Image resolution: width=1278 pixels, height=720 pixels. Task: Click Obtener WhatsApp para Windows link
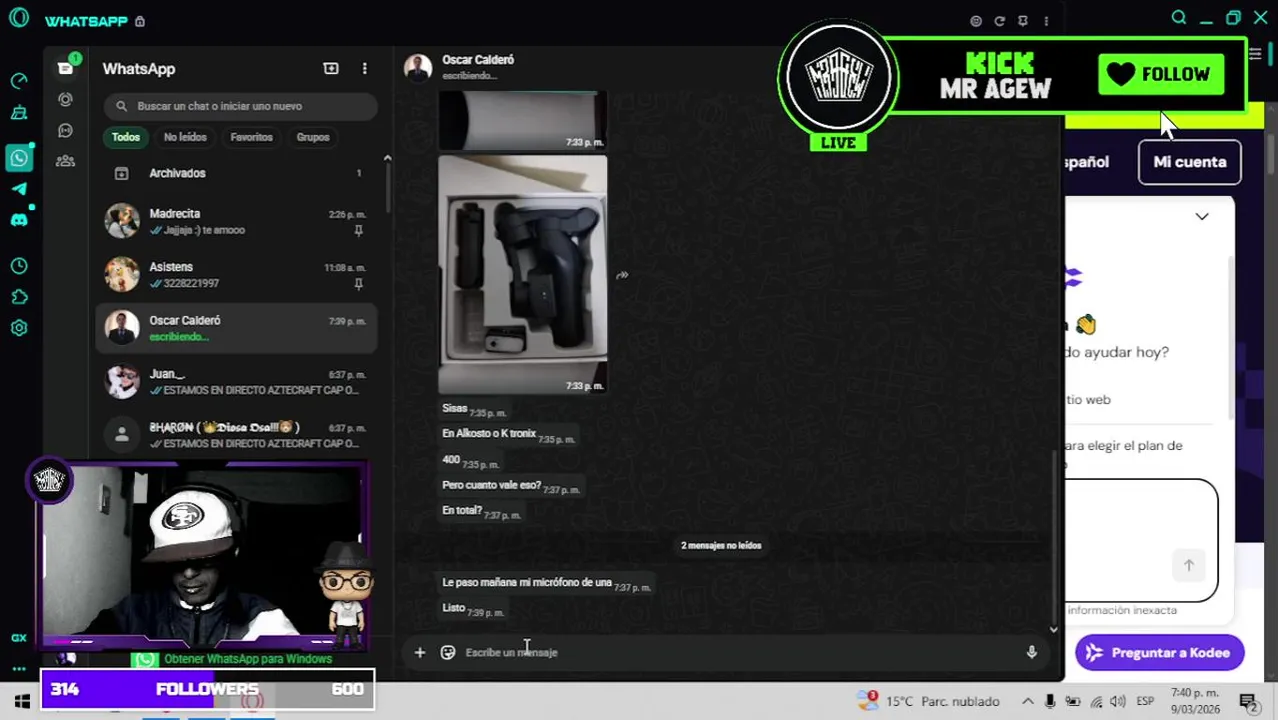tap(247, 659)
